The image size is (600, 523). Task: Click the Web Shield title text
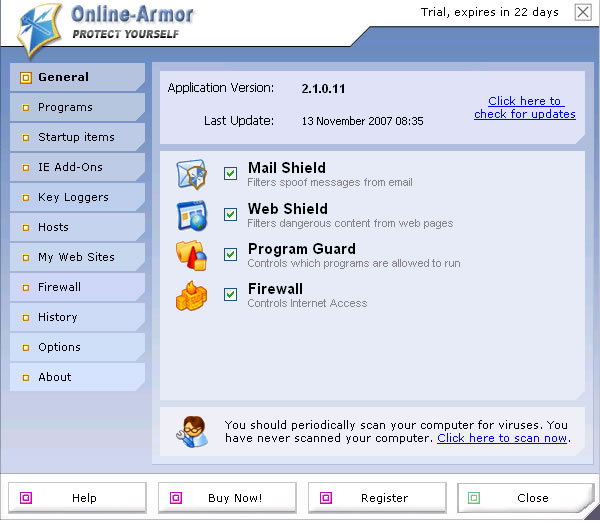tap(288, 209)
